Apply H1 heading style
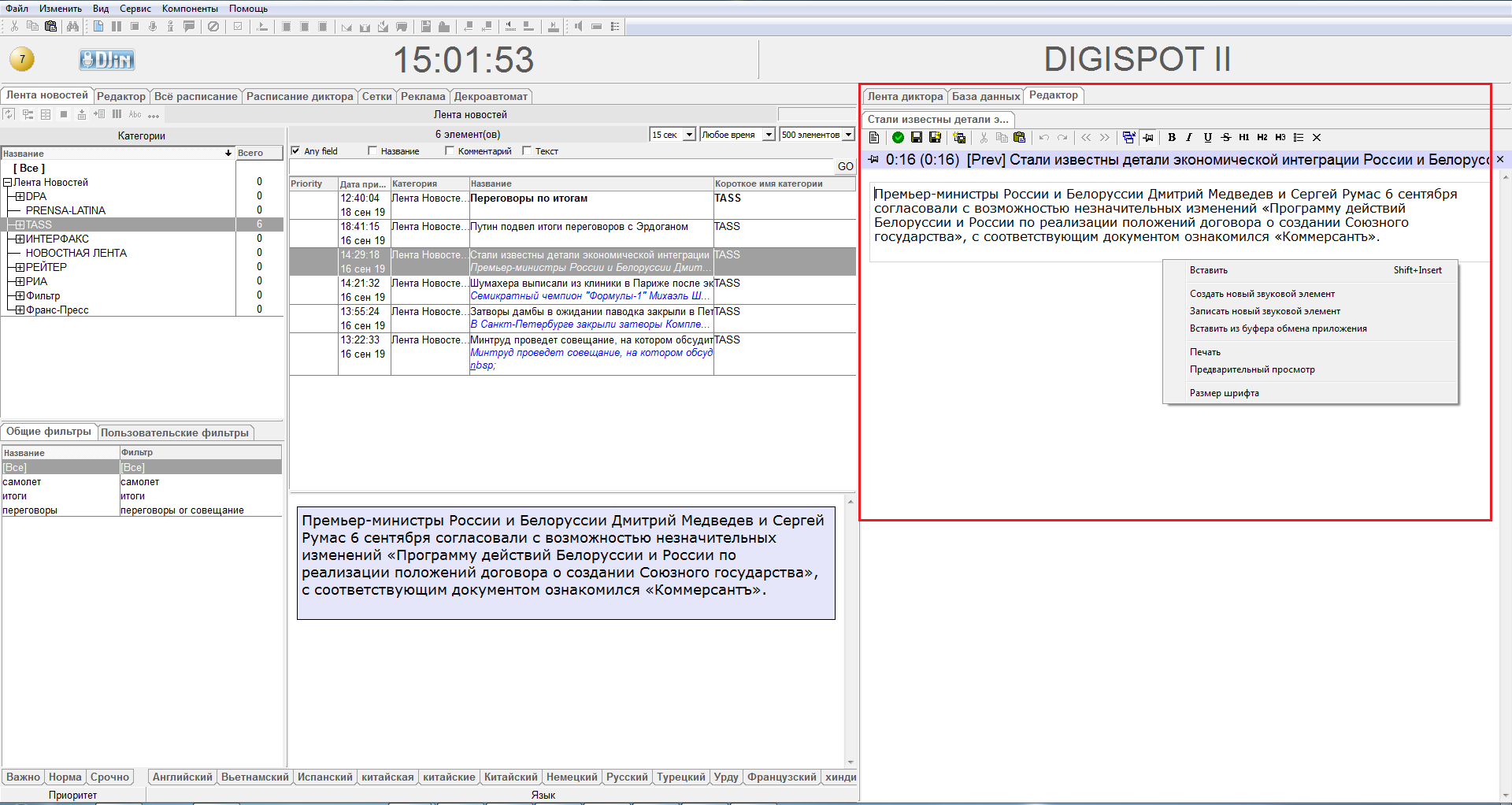The width and height of the screenshot is (1512, 805). 1244,137
